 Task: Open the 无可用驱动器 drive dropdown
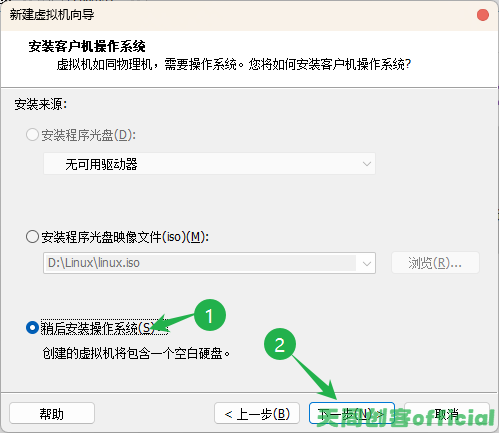(x=209, y=164)
